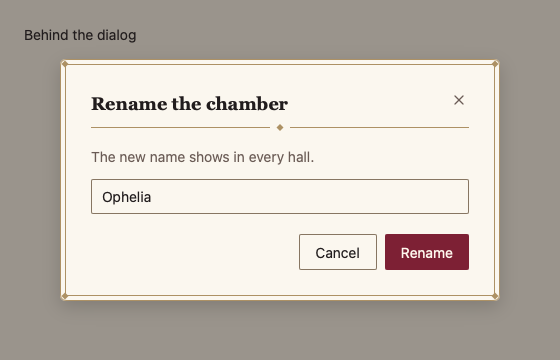Click the "Behind the dialog" background text
Viewport: 560px width, 360px height.
pyautogui.click(x=80, y=35)
